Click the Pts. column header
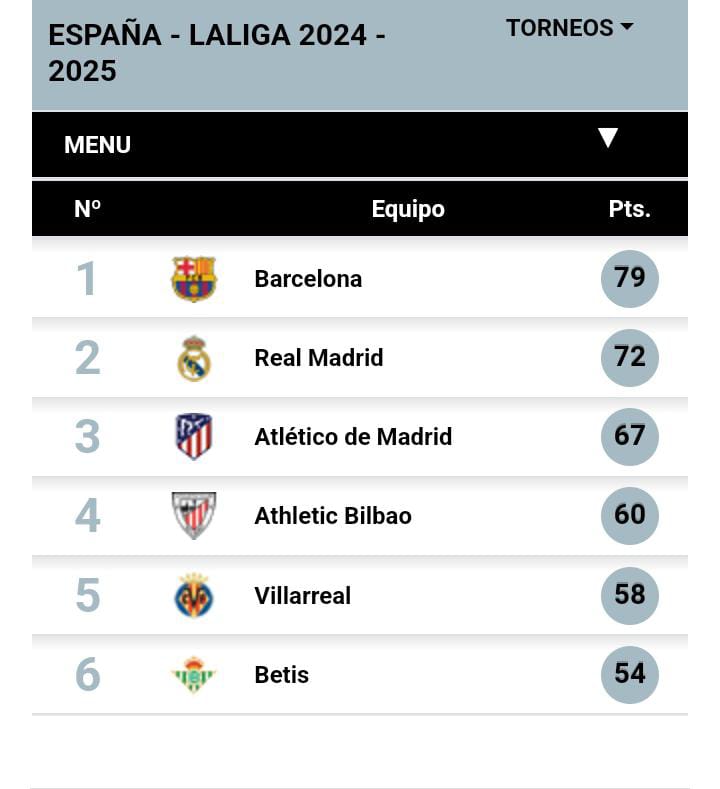 click(629, 209)
